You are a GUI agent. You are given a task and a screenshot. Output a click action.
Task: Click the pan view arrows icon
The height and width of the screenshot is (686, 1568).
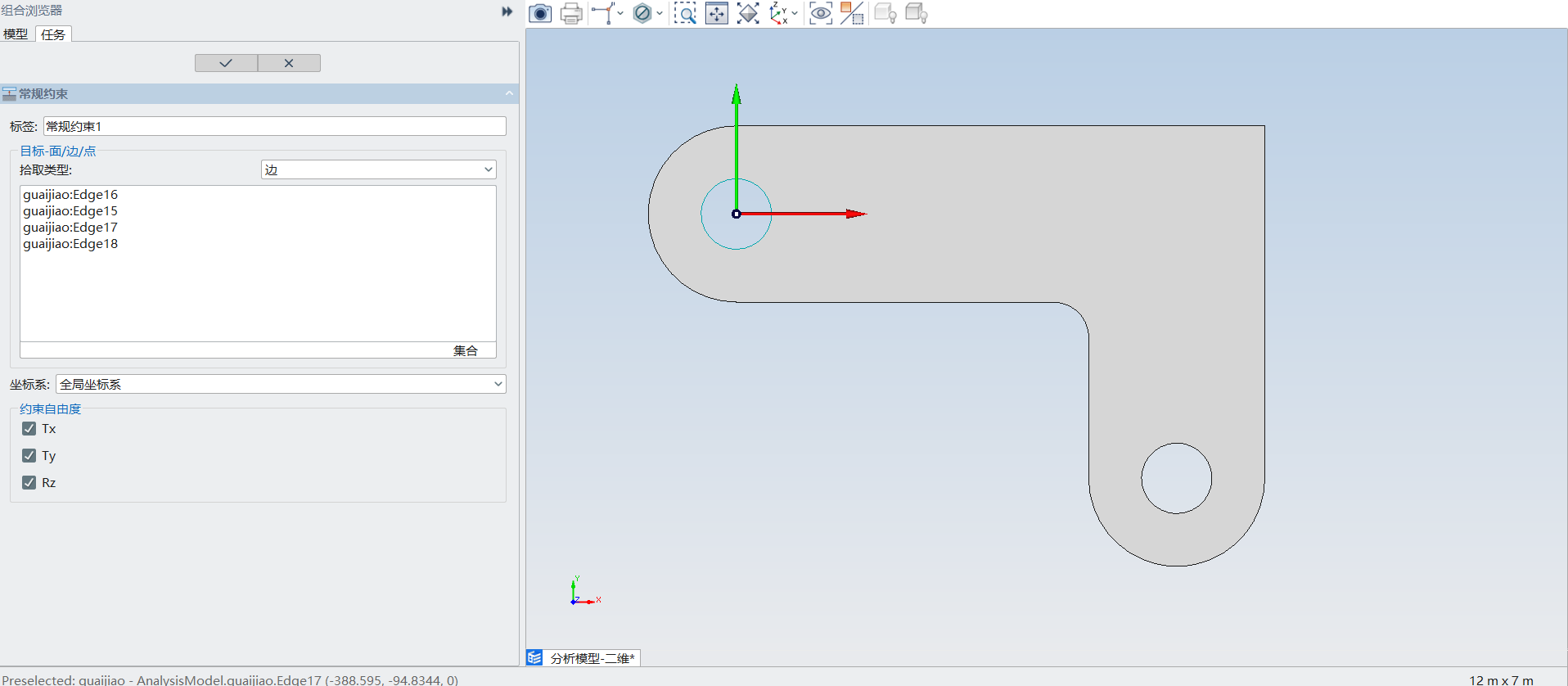coord(717,13)
